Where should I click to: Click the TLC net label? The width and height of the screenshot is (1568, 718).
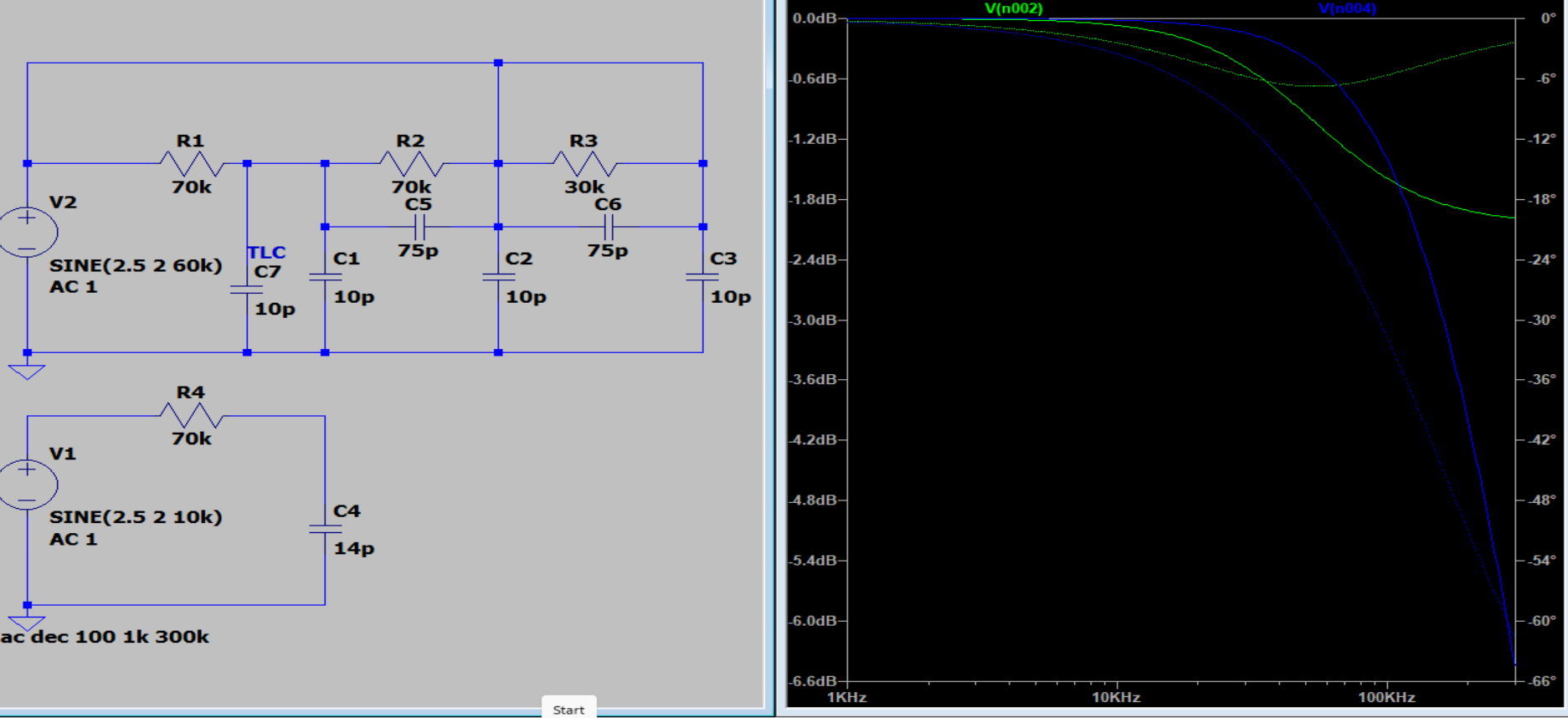point(266,253)
